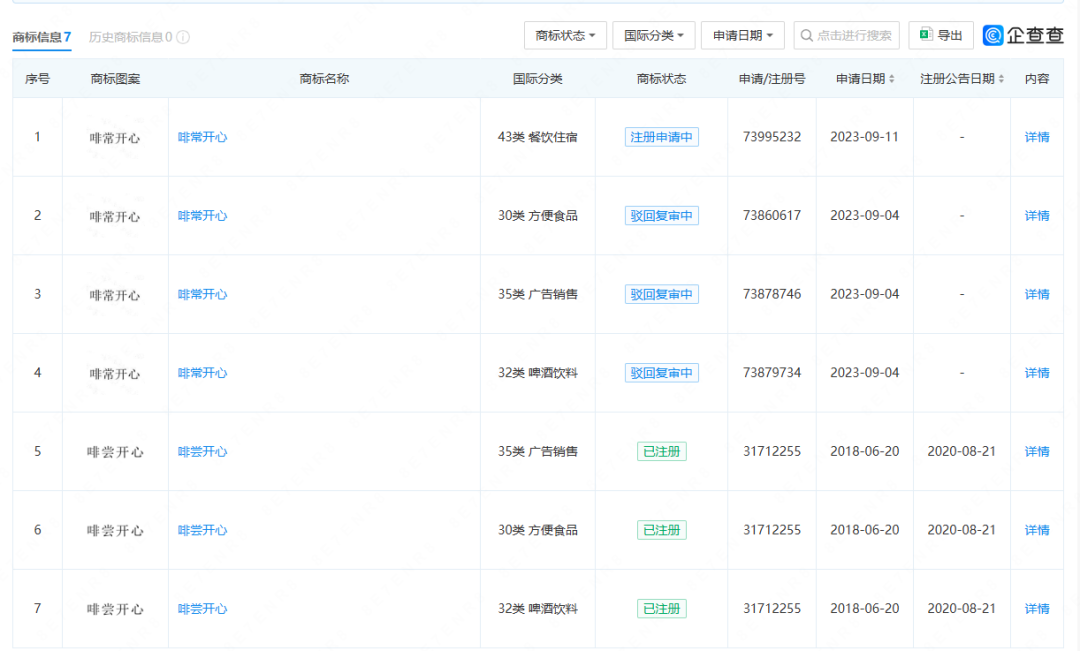The width and height of the screenshot is (1080, 651).
Task: Click the 企查查 logo
Action: (1023, 35)
